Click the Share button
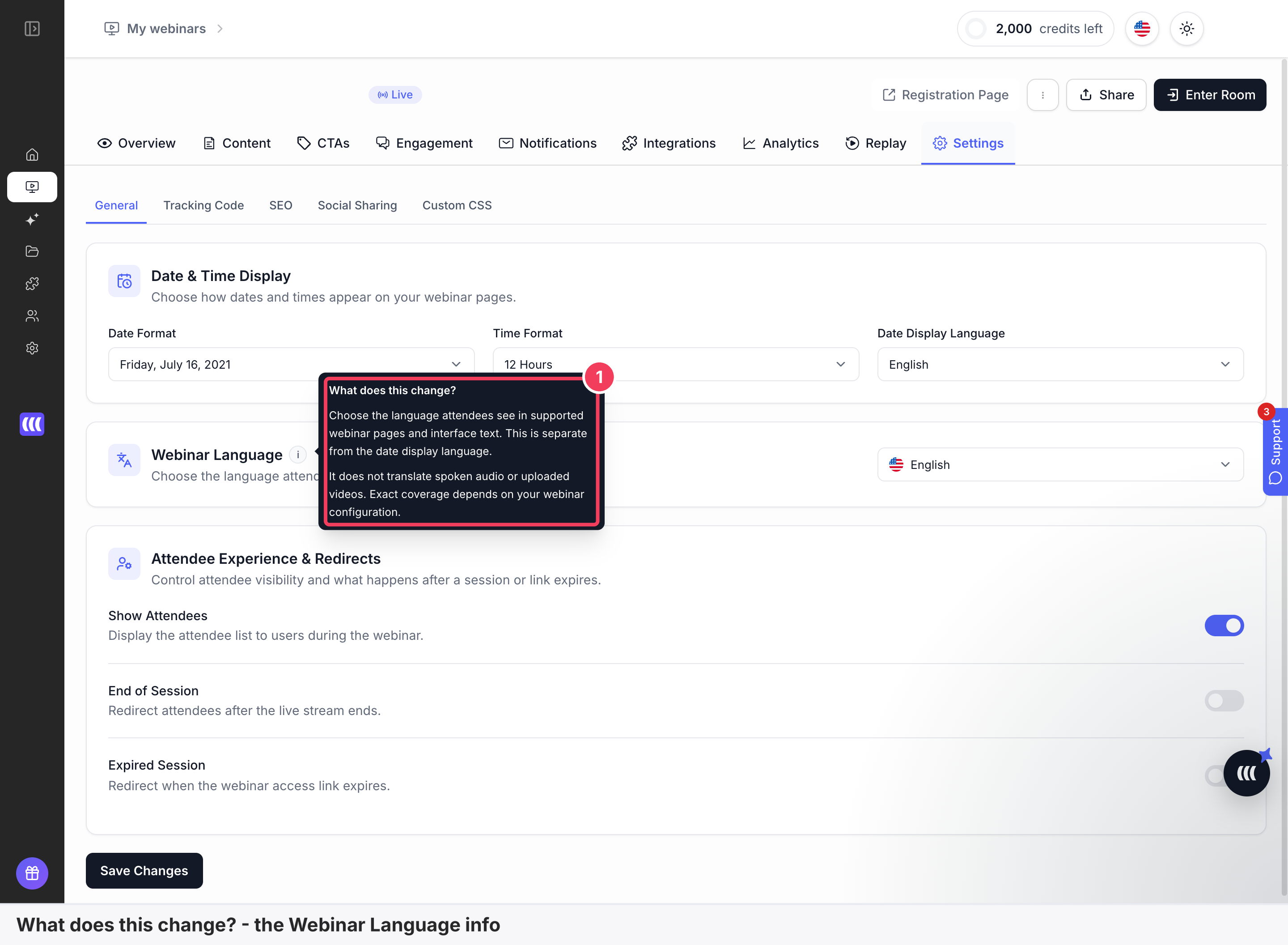Image resolution: width=1288 pixels, height=945 pixels. (x=1106, y=95)
